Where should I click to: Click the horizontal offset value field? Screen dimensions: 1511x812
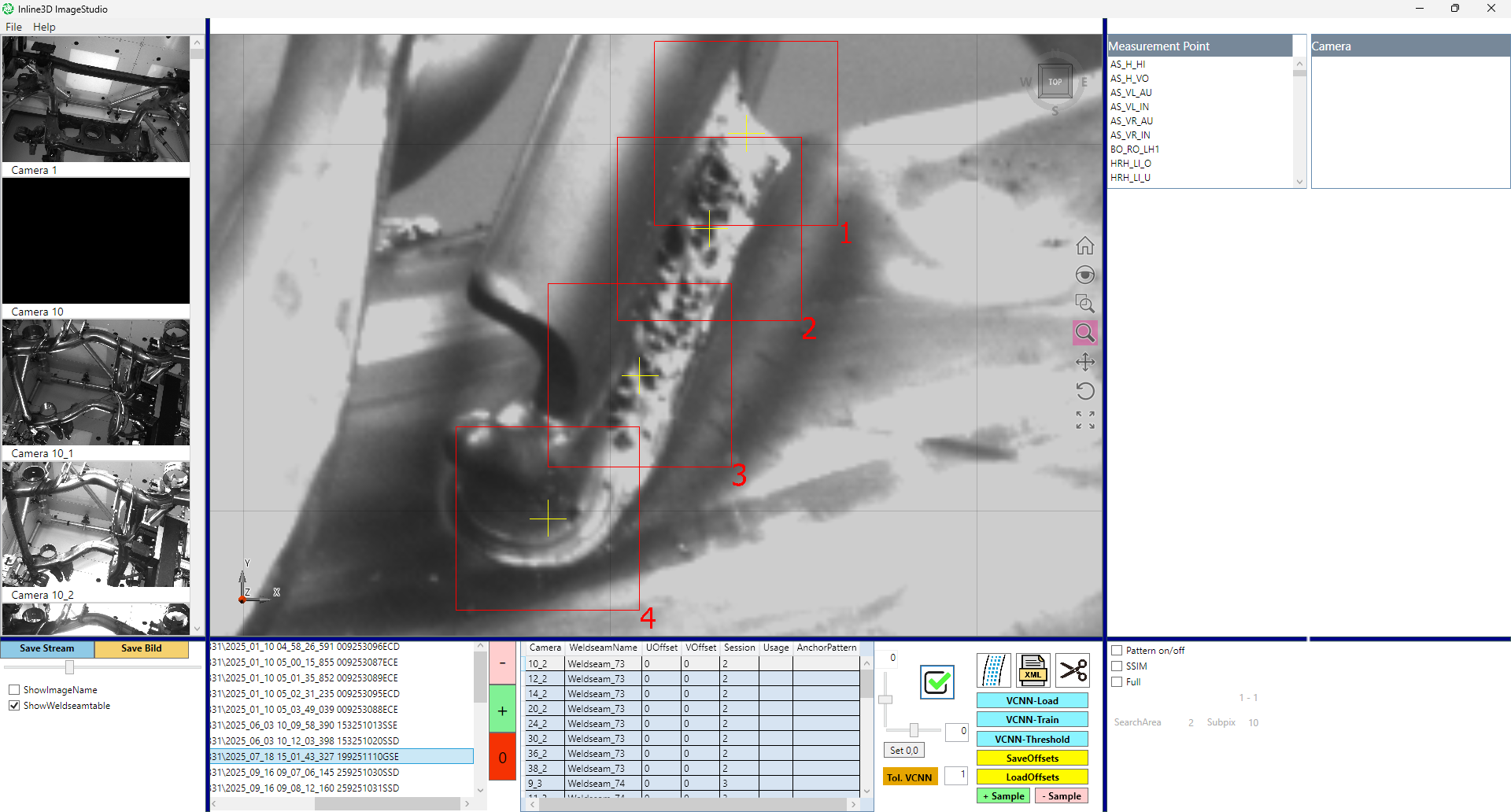click(956, 732)
